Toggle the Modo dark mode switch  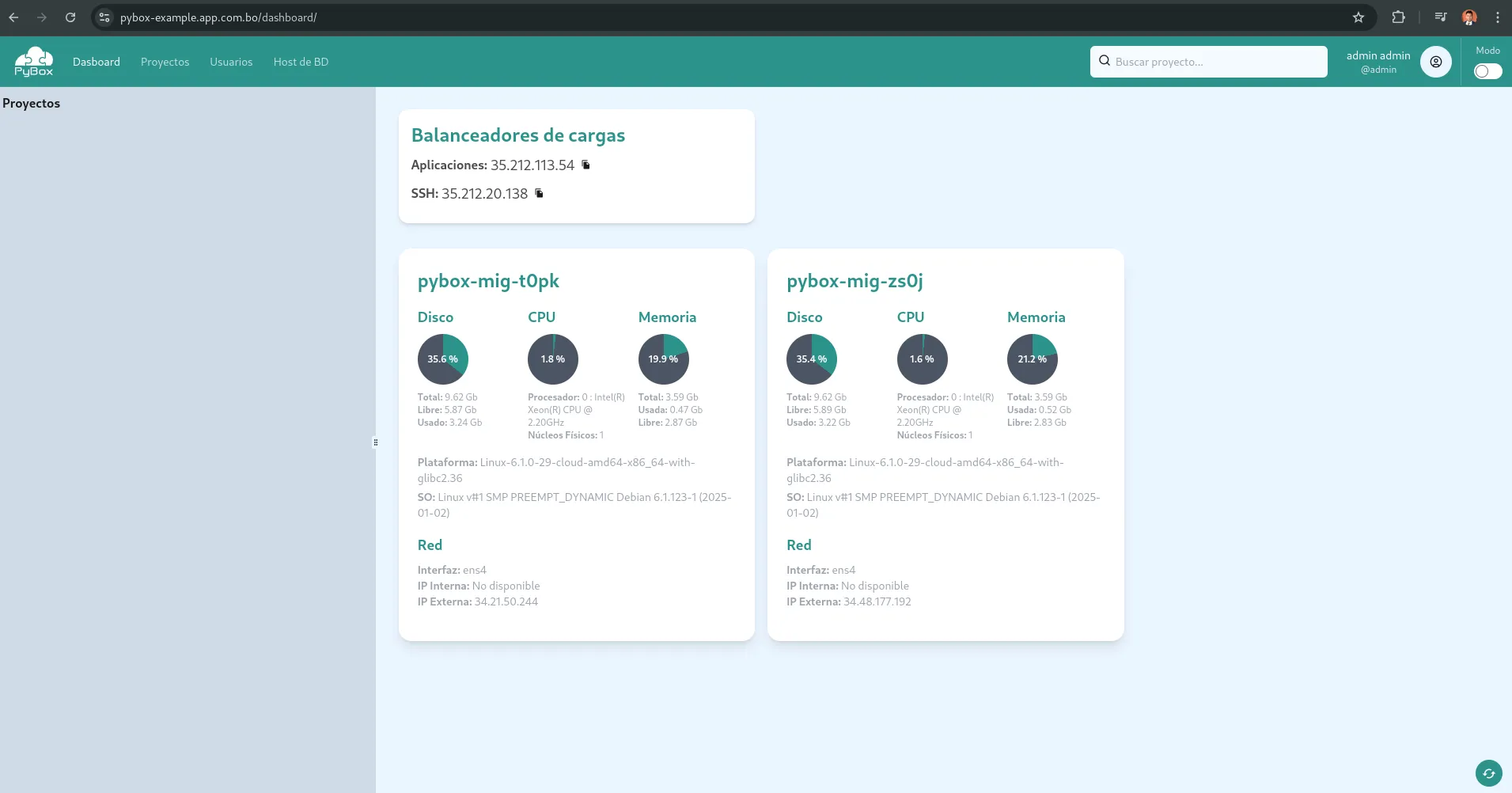(1487, 71)
